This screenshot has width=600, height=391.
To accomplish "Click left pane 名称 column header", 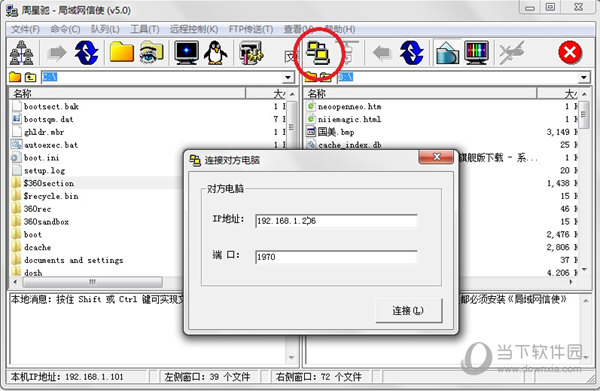I will coord(127,93).
